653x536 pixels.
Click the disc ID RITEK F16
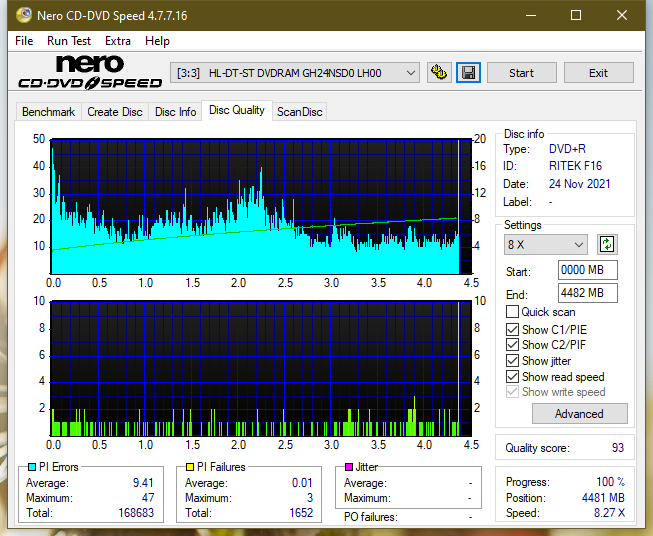pyautogui.click(x=575, y=166)
